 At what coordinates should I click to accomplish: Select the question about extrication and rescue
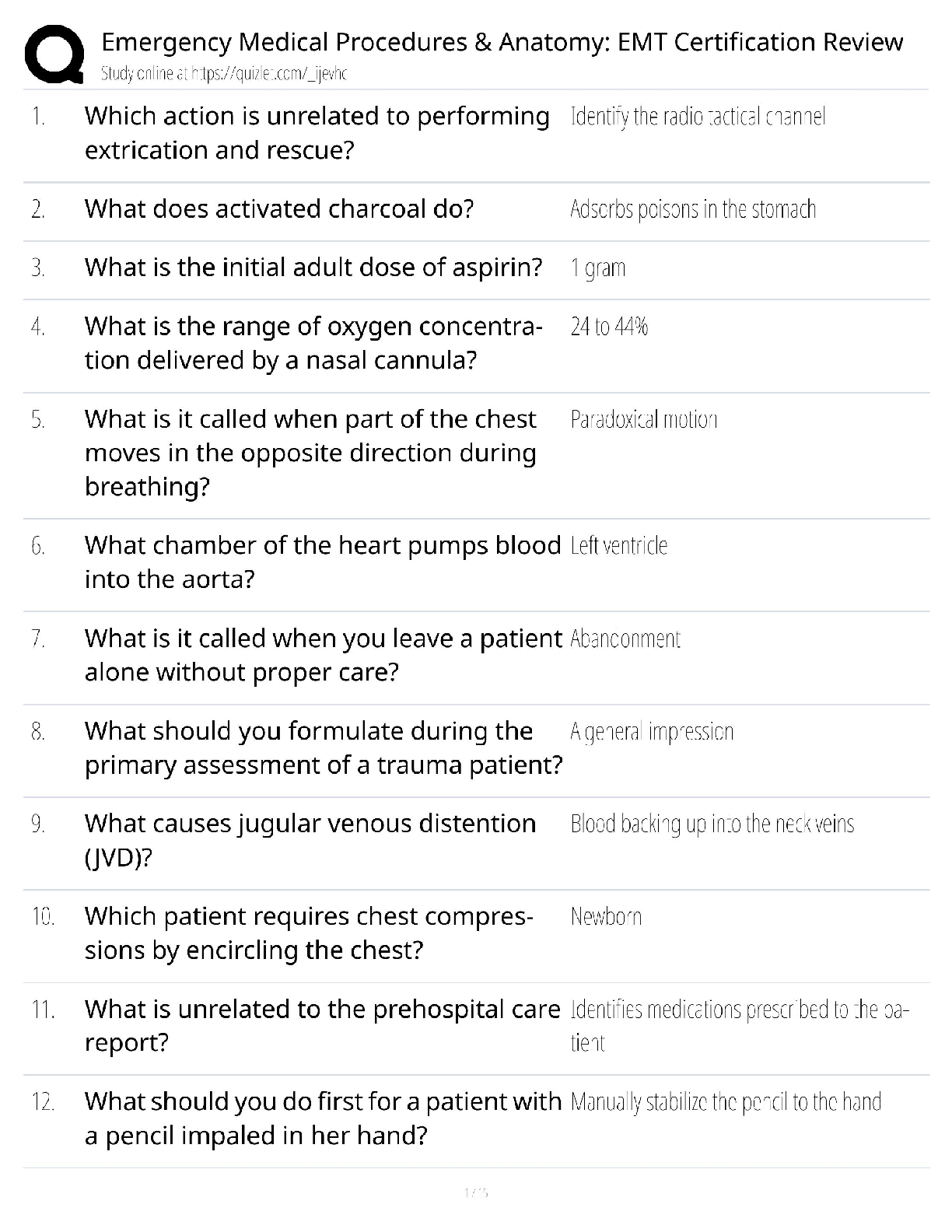(317, 133)
